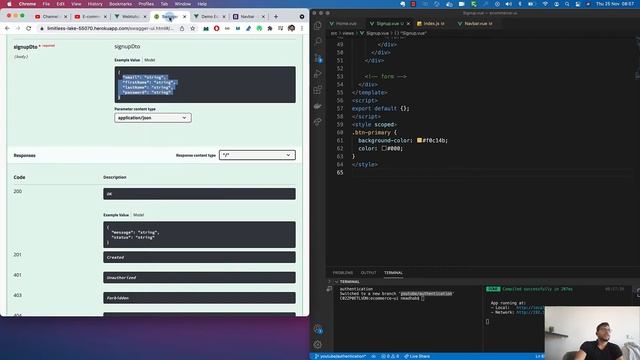
Task: Switch to index.js editor tab
Action: click(431, 24)
